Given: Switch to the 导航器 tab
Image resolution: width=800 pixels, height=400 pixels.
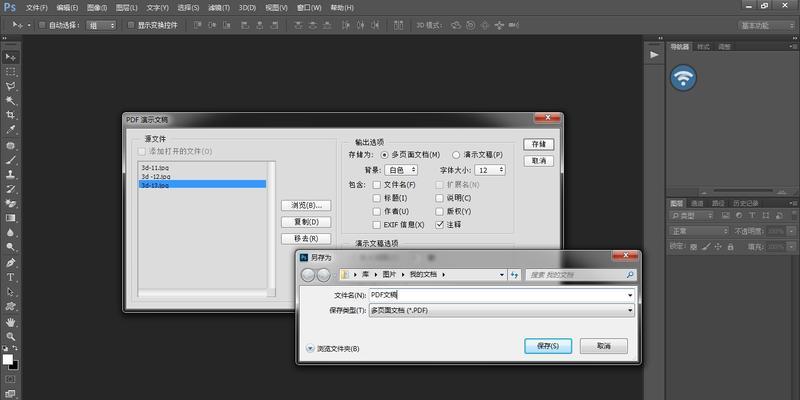Looking at the screenshot, I should (679, 46).
